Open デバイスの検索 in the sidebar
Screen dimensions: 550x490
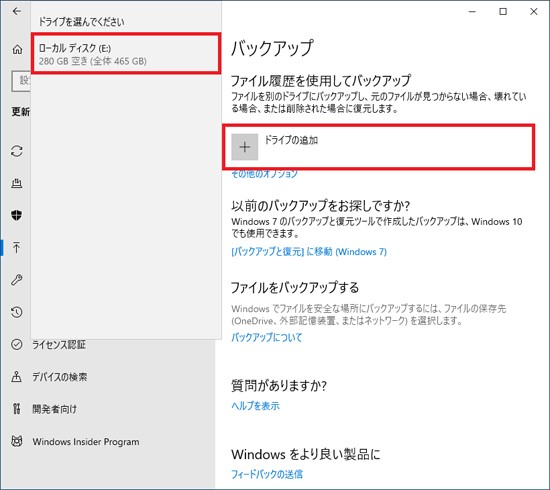coord(60,377)
